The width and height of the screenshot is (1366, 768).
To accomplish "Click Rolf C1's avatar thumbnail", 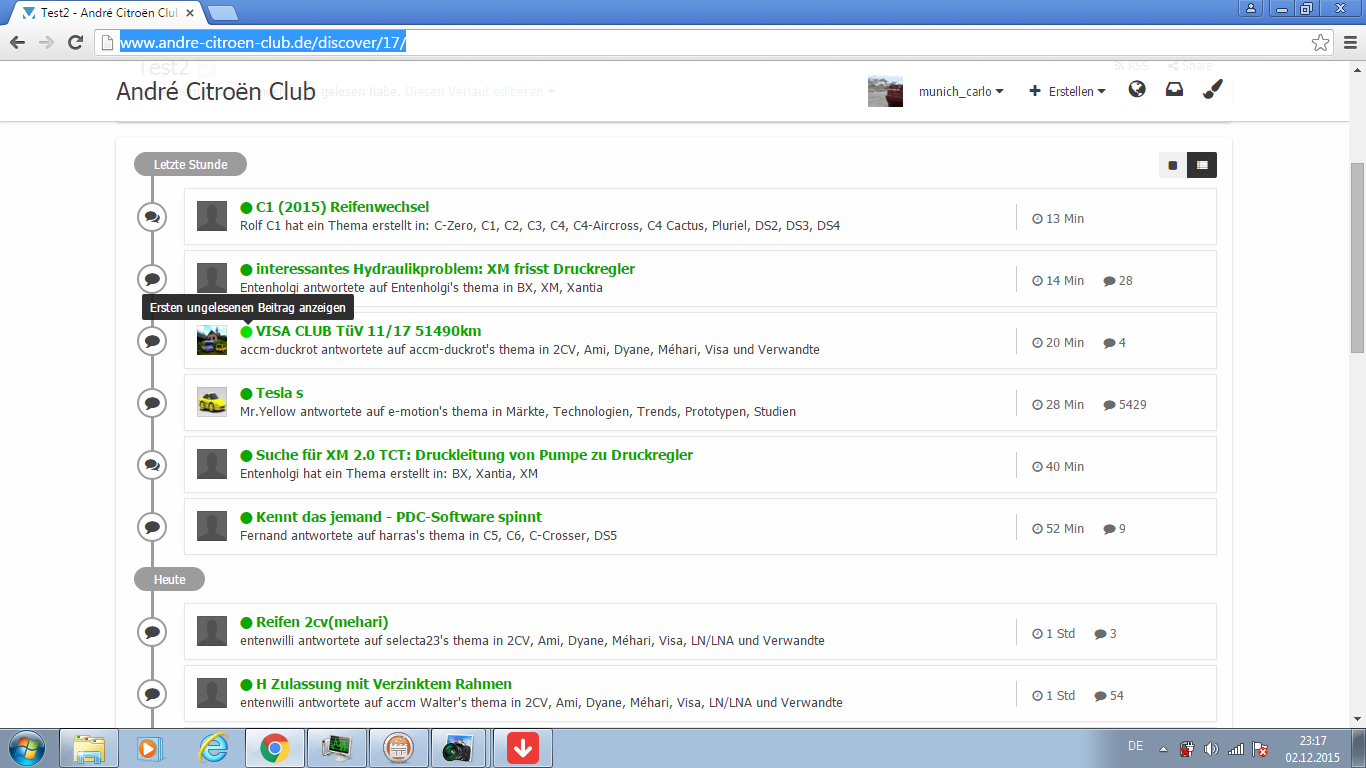I will [x=212, y=216].
